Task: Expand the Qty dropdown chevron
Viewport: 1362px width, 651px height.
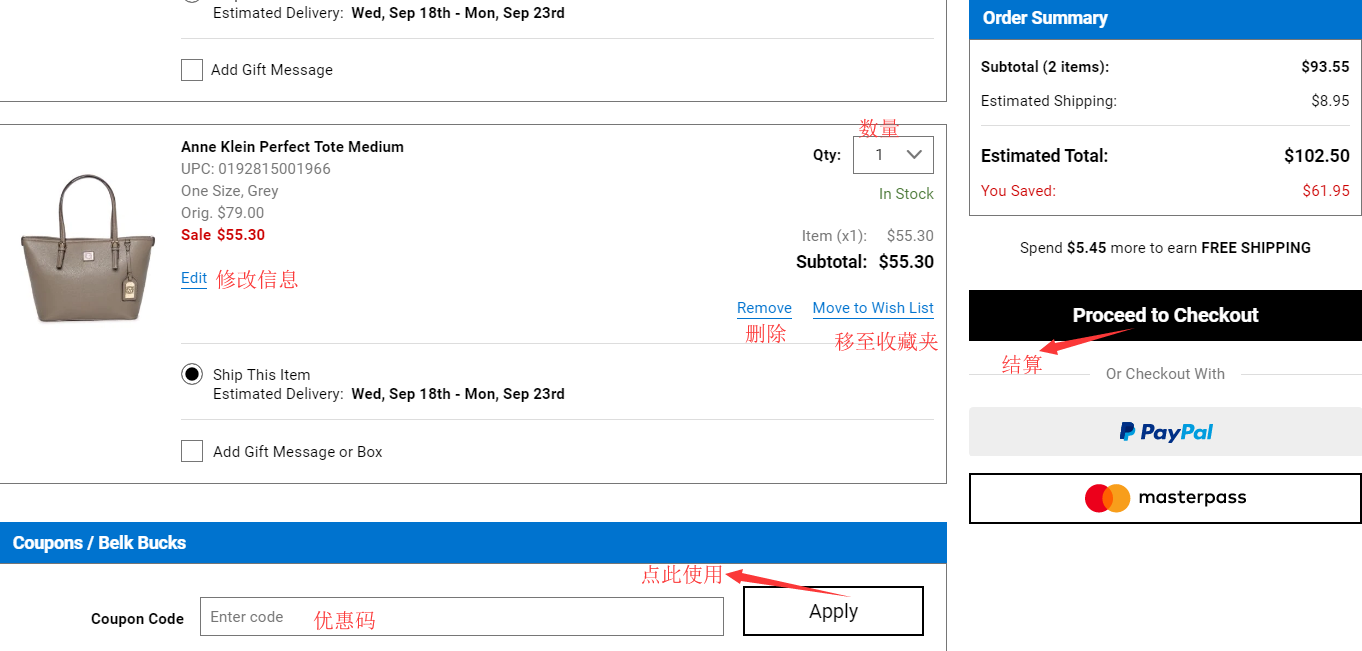Action: pyautogui.click(x=913, y=155)
